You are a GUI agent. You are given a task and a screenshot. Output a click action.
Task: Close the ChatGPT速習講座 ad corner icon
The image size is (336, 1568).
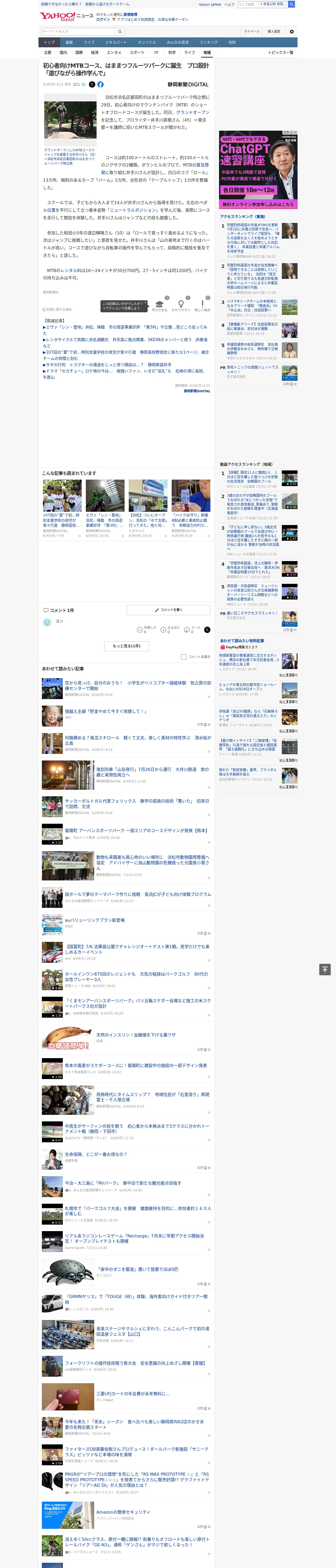click(x=295, y=133)
